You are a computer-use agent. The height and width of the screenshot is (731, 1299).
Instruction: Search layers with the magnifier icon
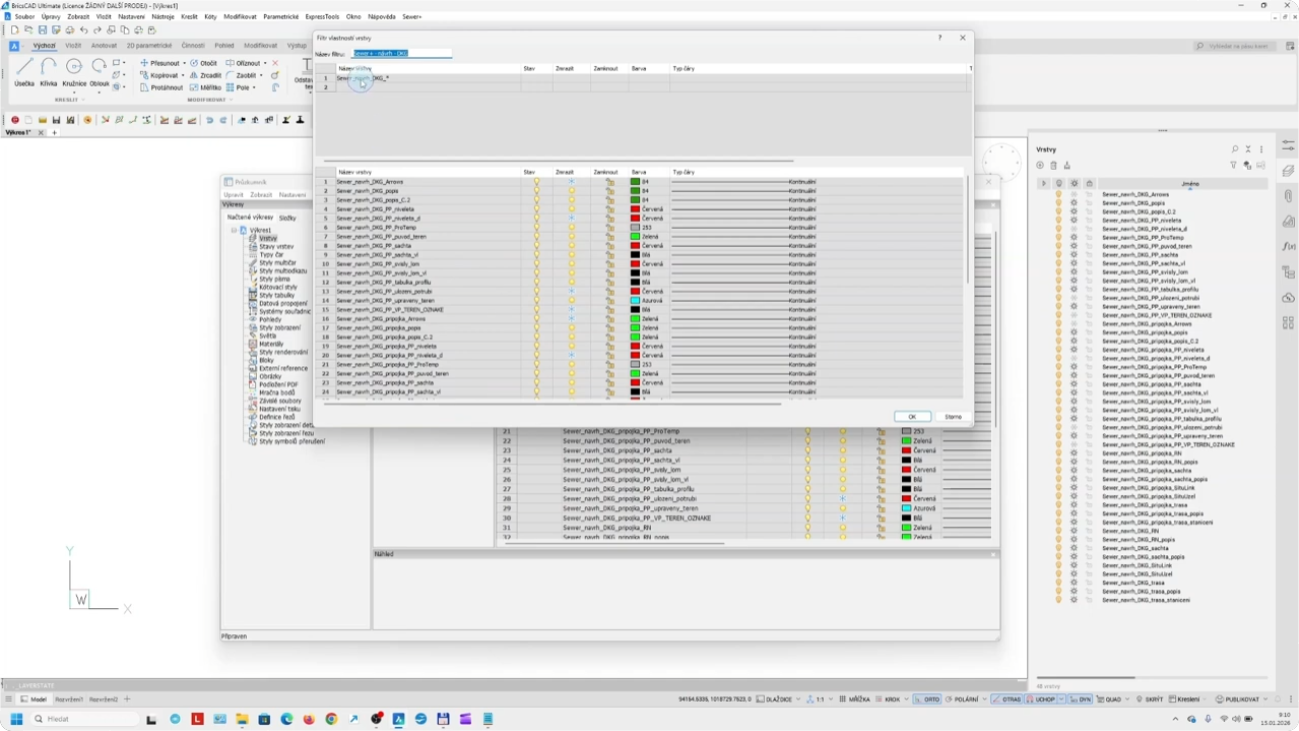point(1235,149)
